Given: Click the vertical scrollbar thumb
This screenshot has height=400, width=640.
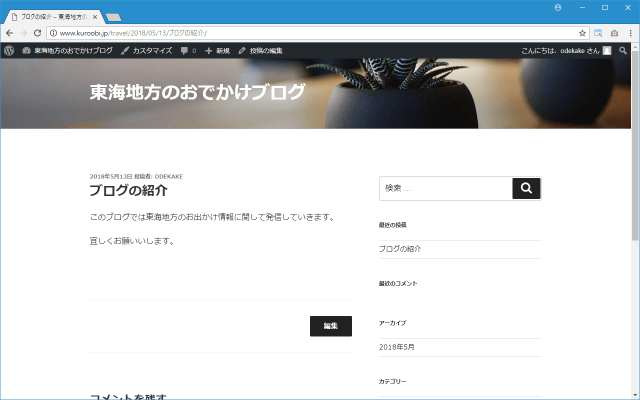Looking at the screenshot, I should [635, 146].
